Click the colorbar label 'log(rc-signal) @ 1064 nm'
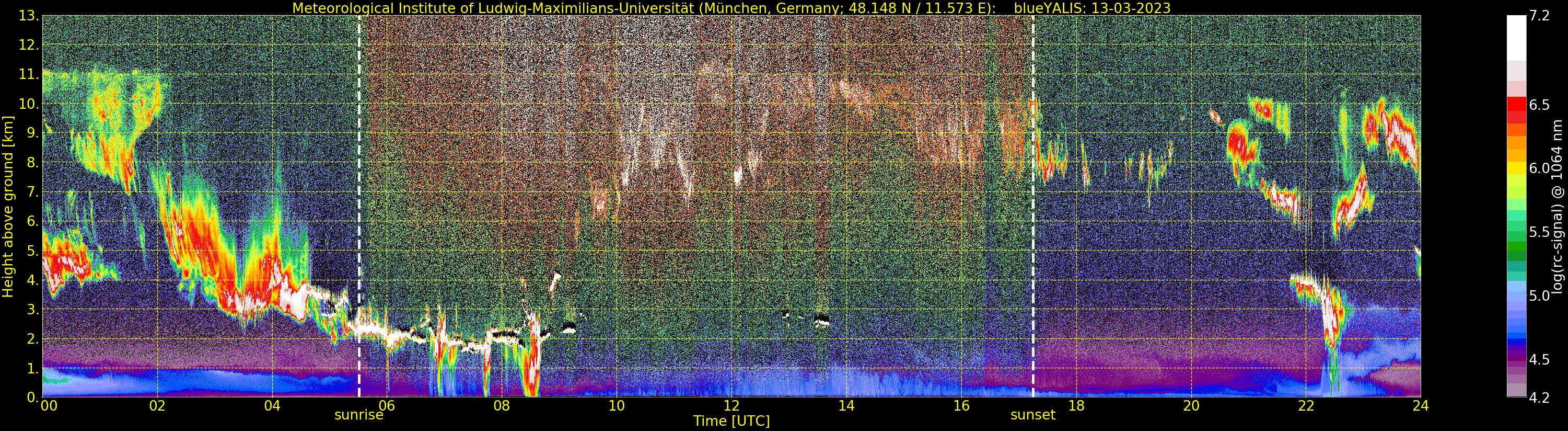Viewport: 1568px width, 431px height. (x=1558, y=207)
